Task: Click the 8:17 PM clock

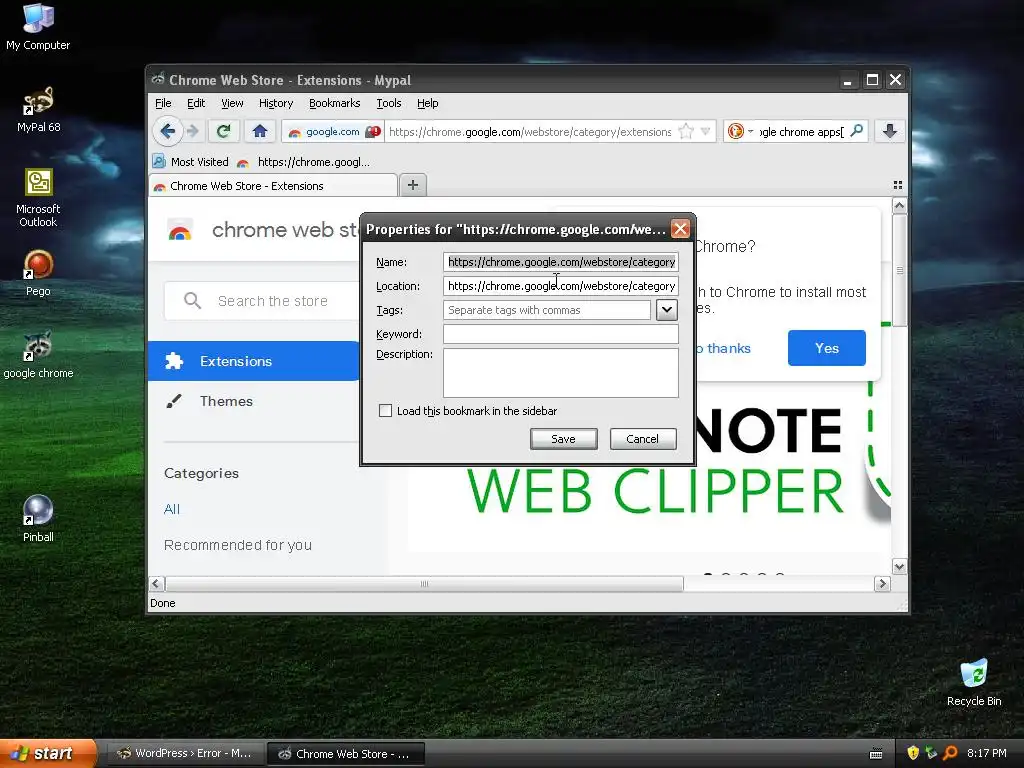Action: (x=987, y=753)
